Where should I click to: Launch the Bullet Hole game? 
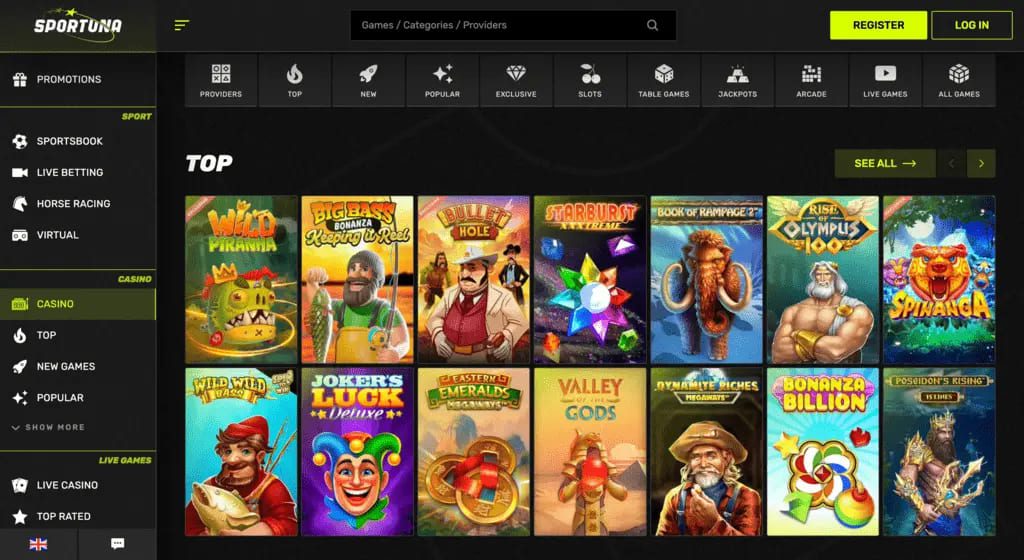pos(473,279)
